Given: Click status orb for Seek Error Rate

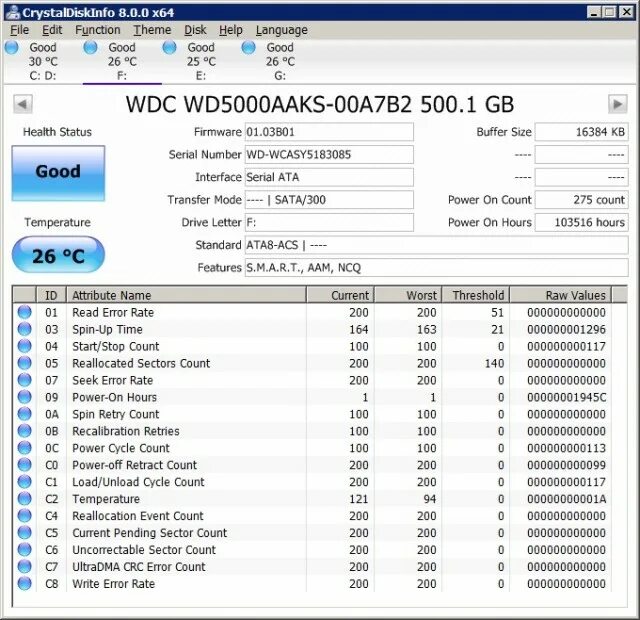Looking at the screenshot, I should pos(24,380).
